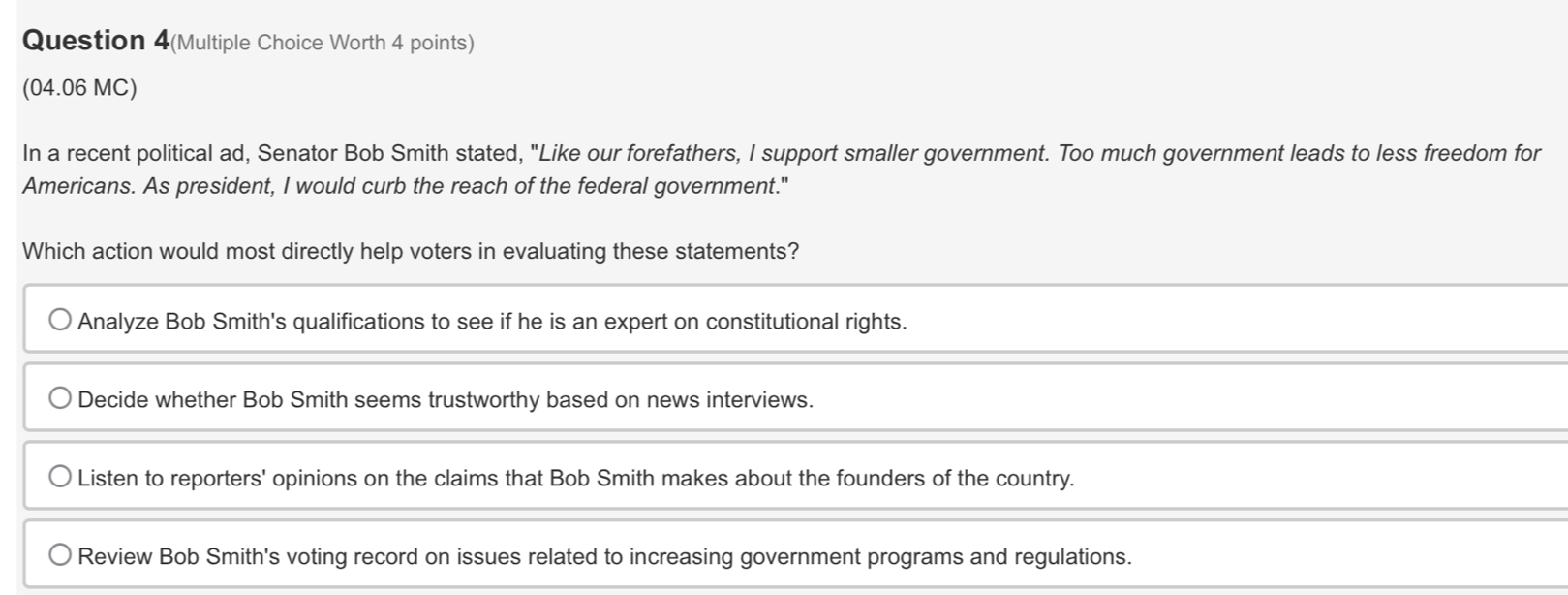Click the answer text starting "Decide whether Bob"

(446, 400)
